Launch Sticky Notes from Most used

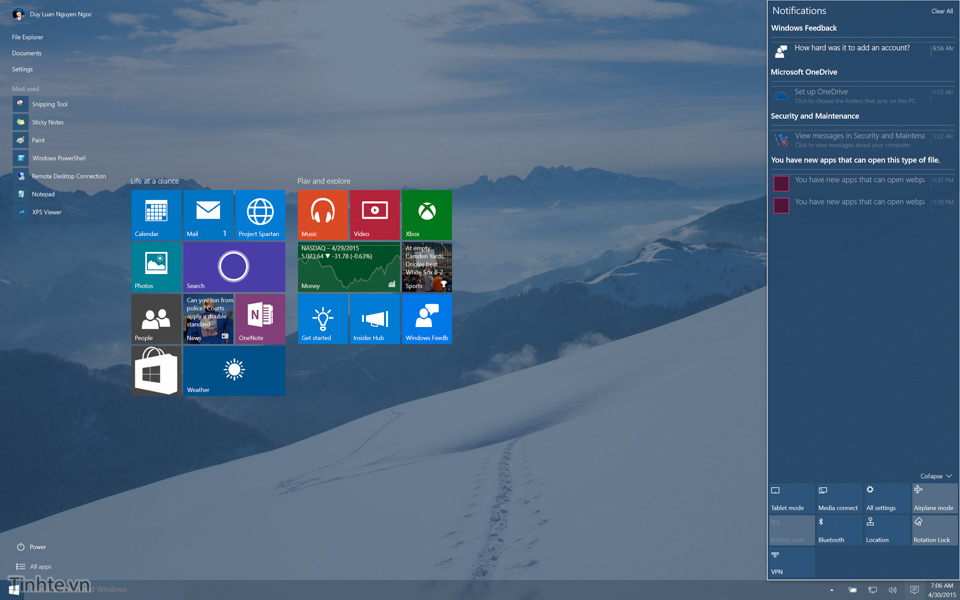point(39,122)
